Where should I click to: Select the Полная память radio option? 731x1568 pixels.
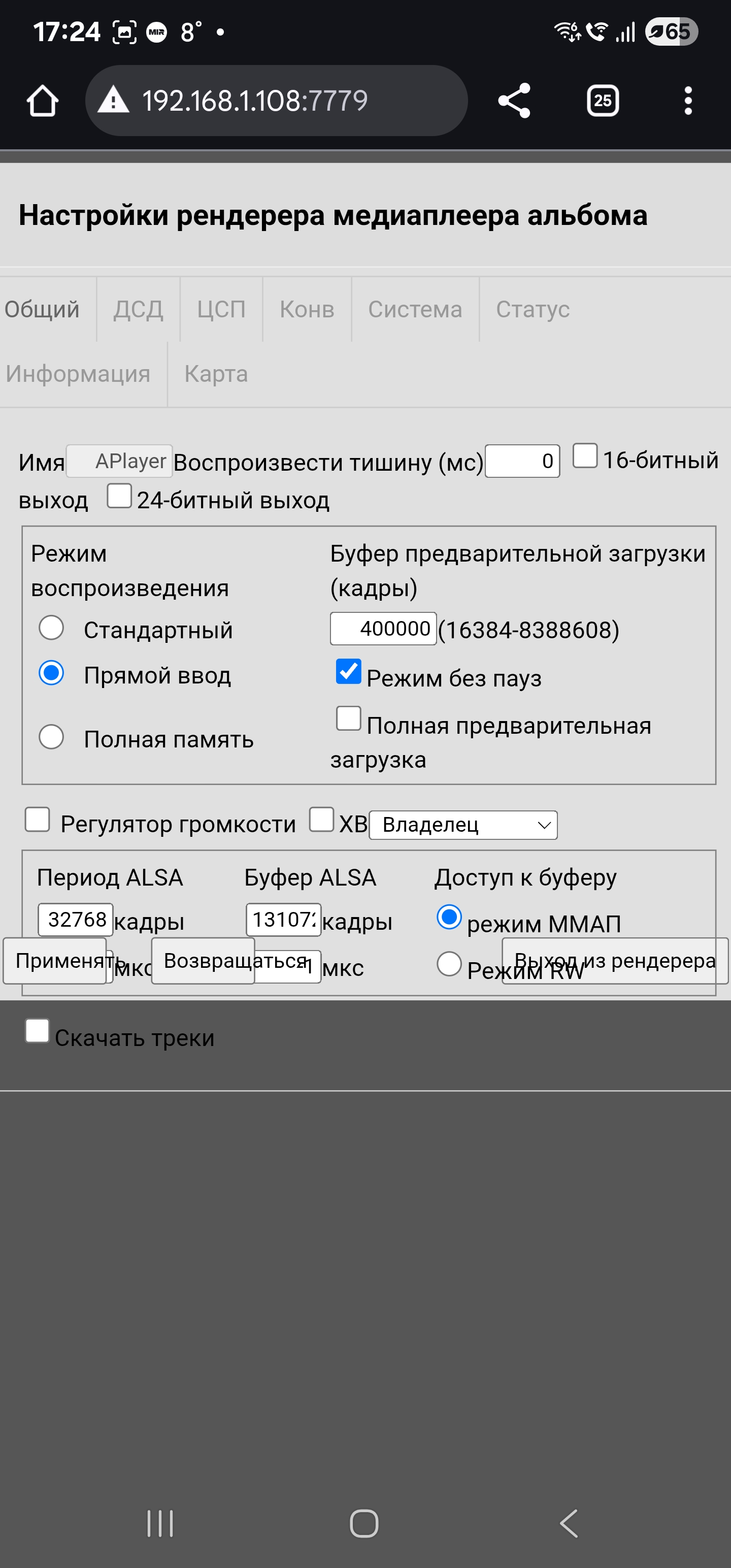(x=52, y=736)
